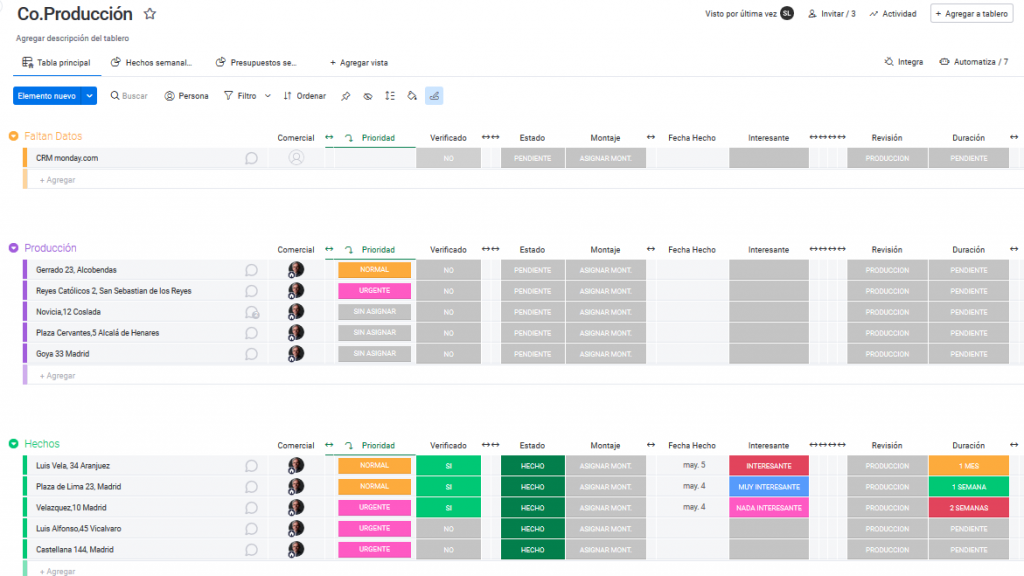This screenshot has width=1024, height=576.
Task: Open the Elemento nuevo dropdown arrow
Action: [90, 96]
